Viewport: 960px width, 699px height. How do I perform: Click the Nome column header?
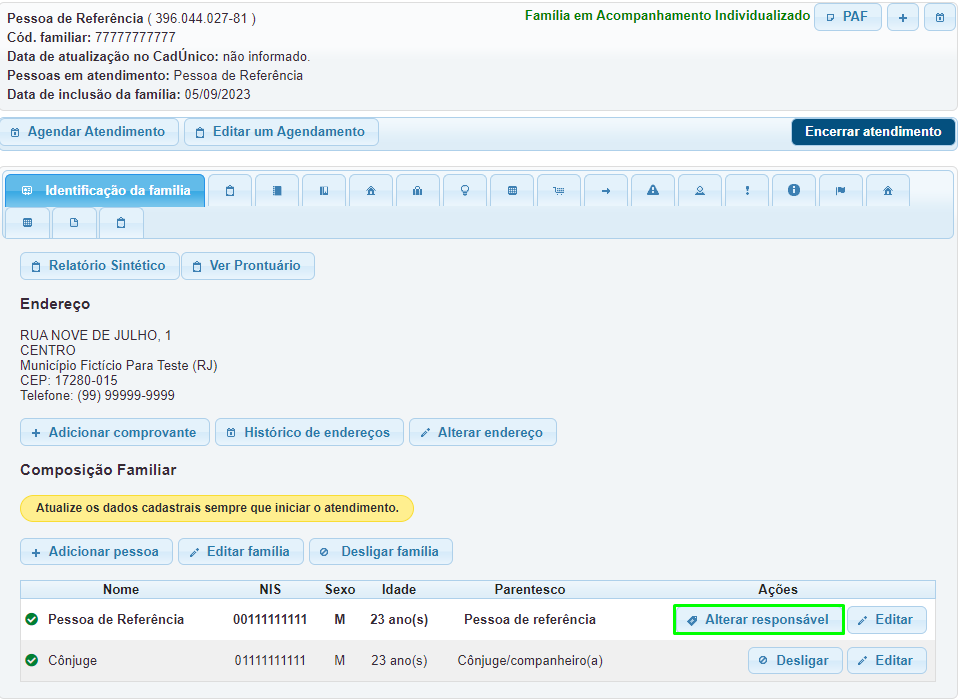121,589
